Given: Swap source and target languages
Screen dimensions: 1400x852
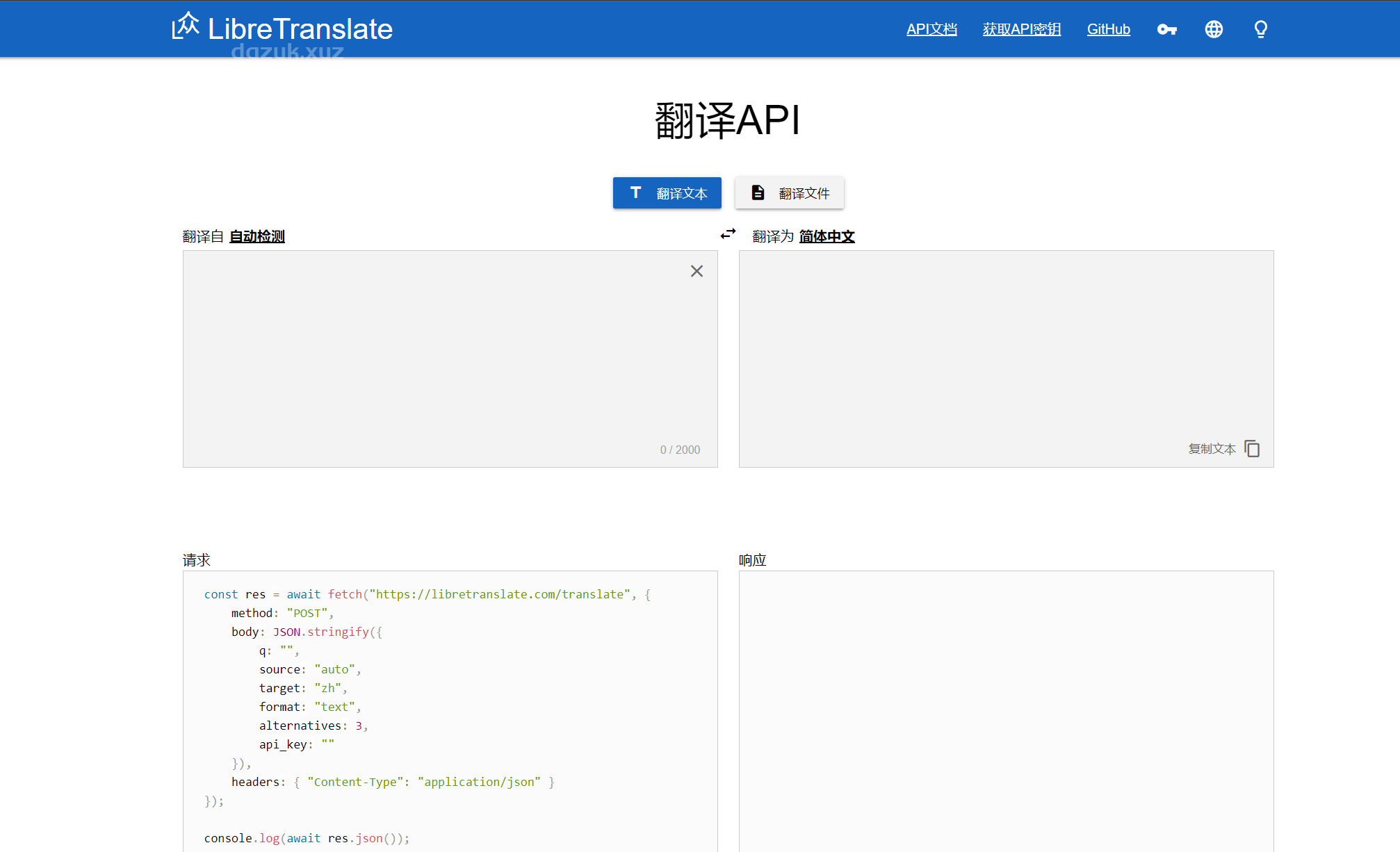Looking at the screenshot, I should (x=728, y=234).
